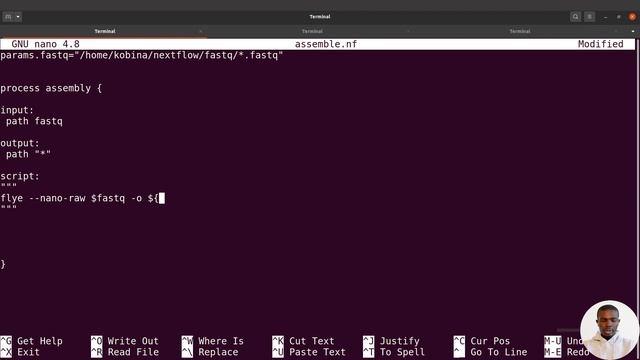
Task: Click the "^K Cut Text" shortcut
Action: [303, 341]
